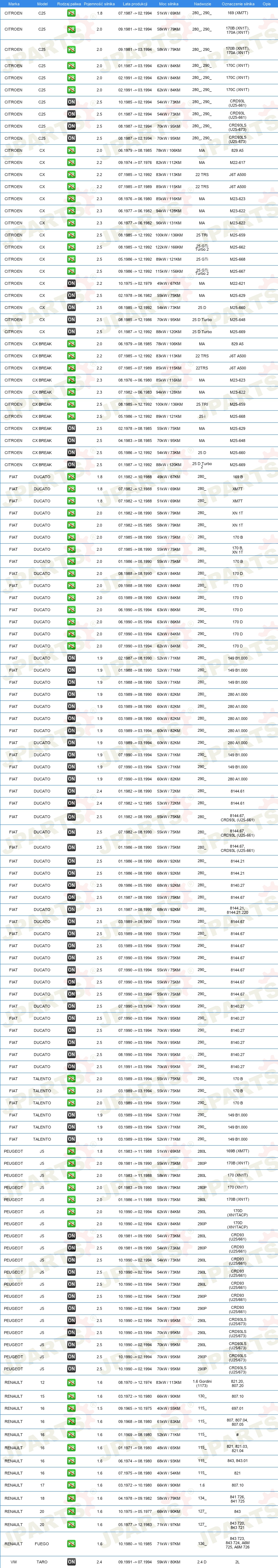Click engine code '169 (XM7T)' cell
Viewport: 278px width, 1568px height.
pyautogui.click(x=238, y=13)
